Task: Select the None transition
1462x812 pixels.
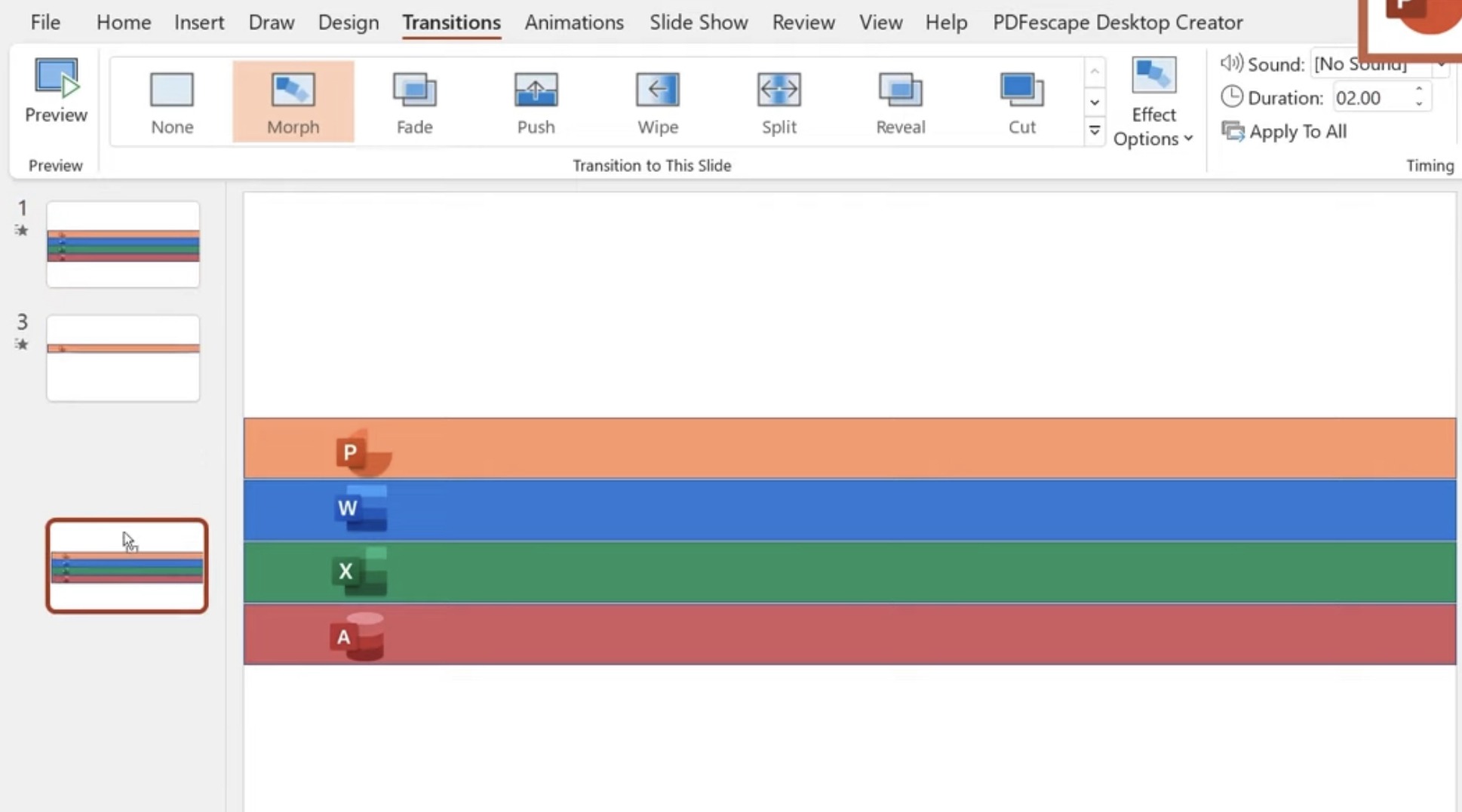Action: pyautogui.click(x=172, y=103)
